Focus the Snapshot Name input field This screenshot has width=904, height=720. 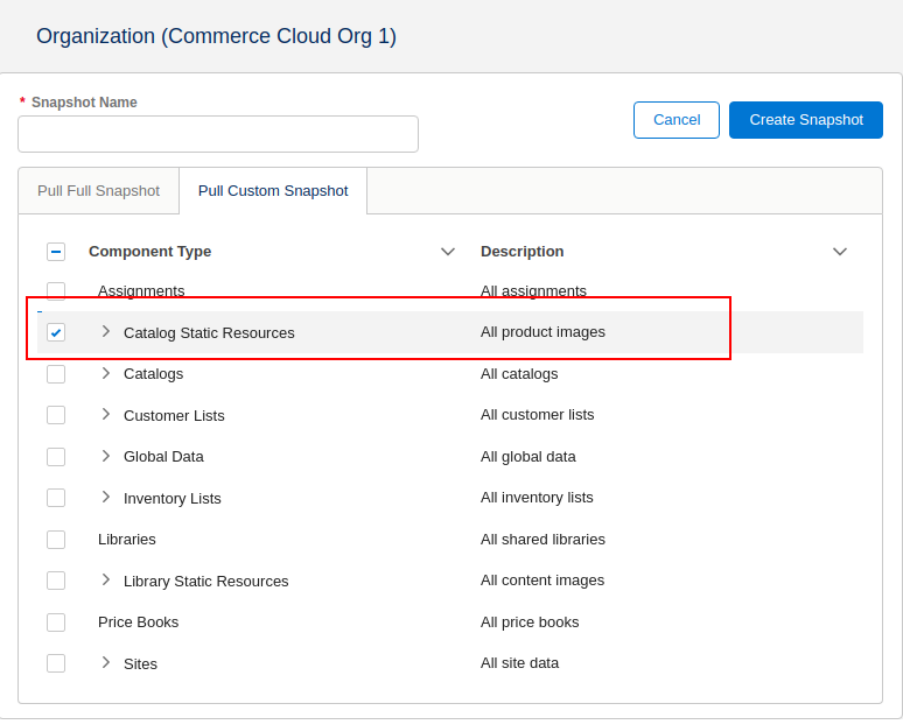coord(218,134)
